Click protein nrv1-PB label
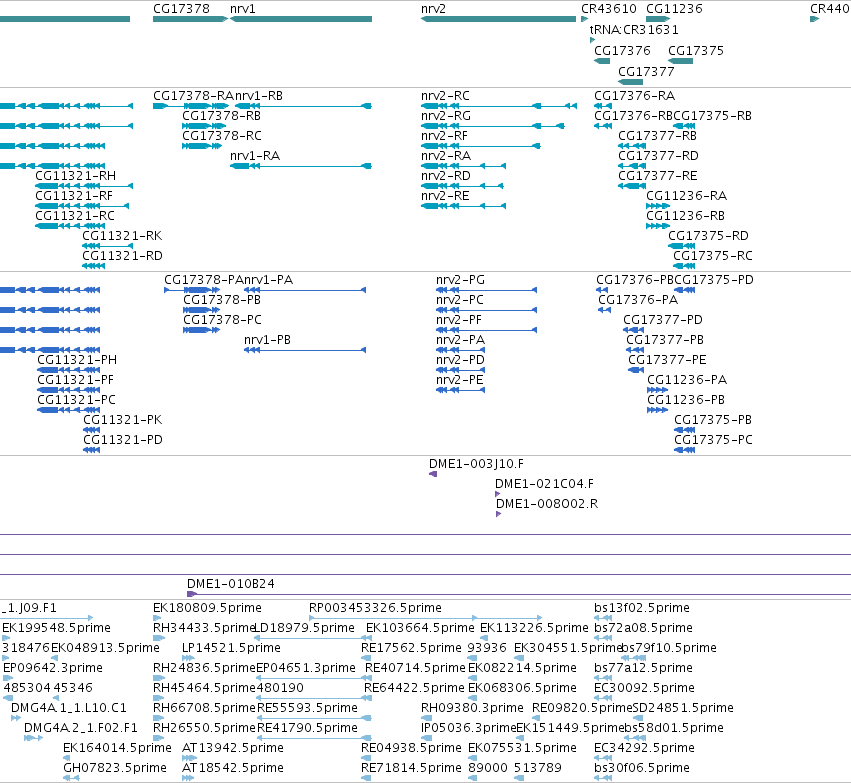This screenshot has width=851, height=783. (x=267, y=340)
